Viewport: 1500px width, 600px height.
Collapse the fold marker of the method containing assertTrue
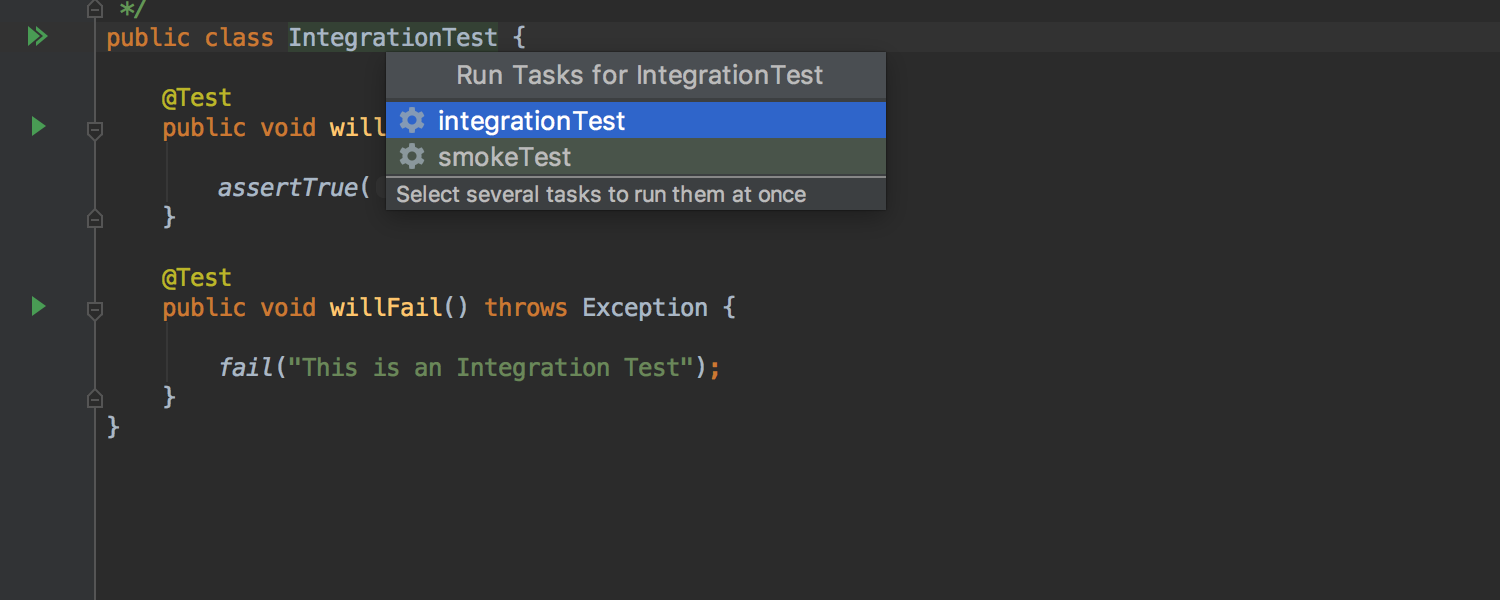pos(95,131)
